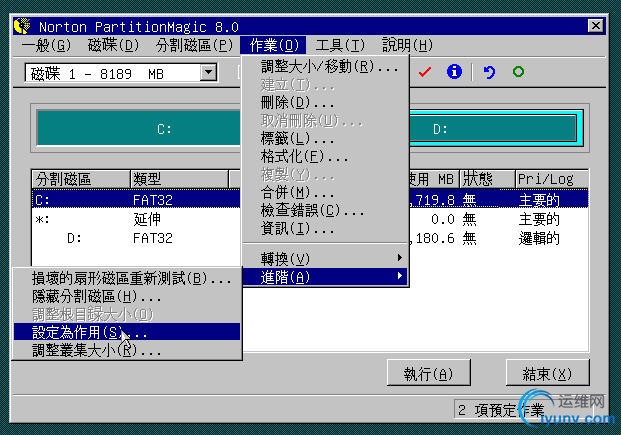
Task: Open the 分割磁區(P) menu
Action: point(194,45)
